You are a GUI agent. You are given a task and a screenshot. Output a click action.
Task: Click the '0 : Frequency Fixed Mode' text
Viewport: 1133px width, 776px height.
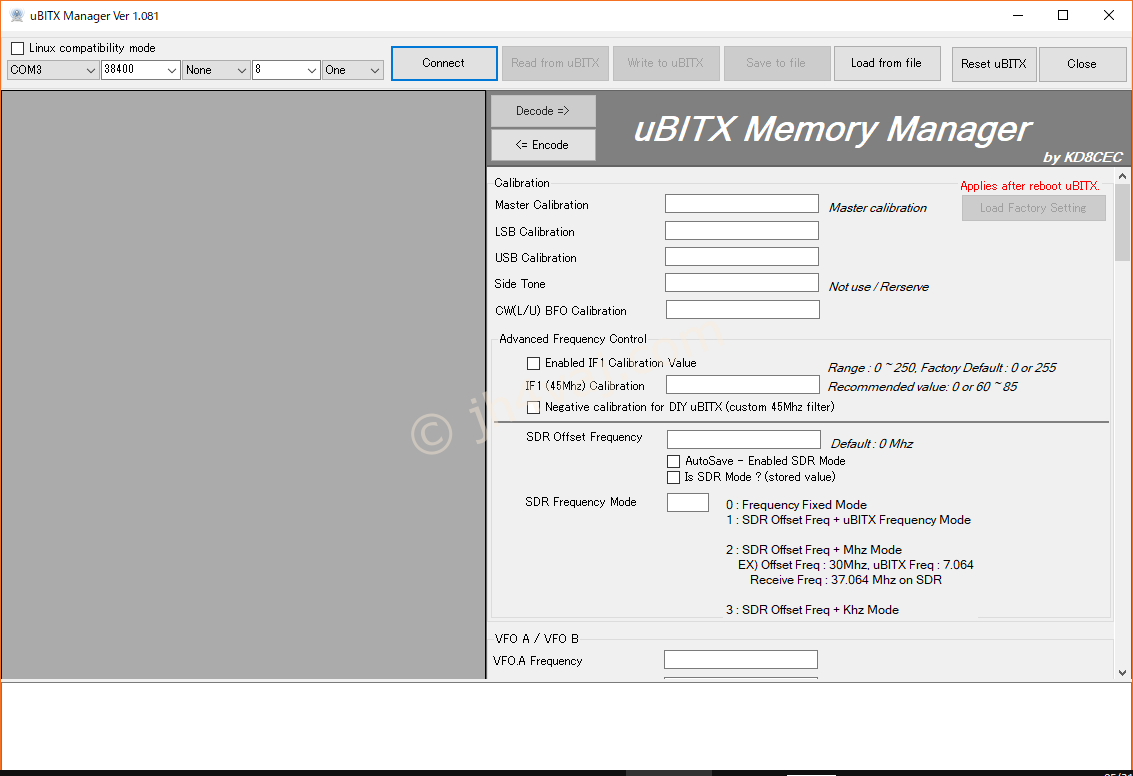pos(796,505)
